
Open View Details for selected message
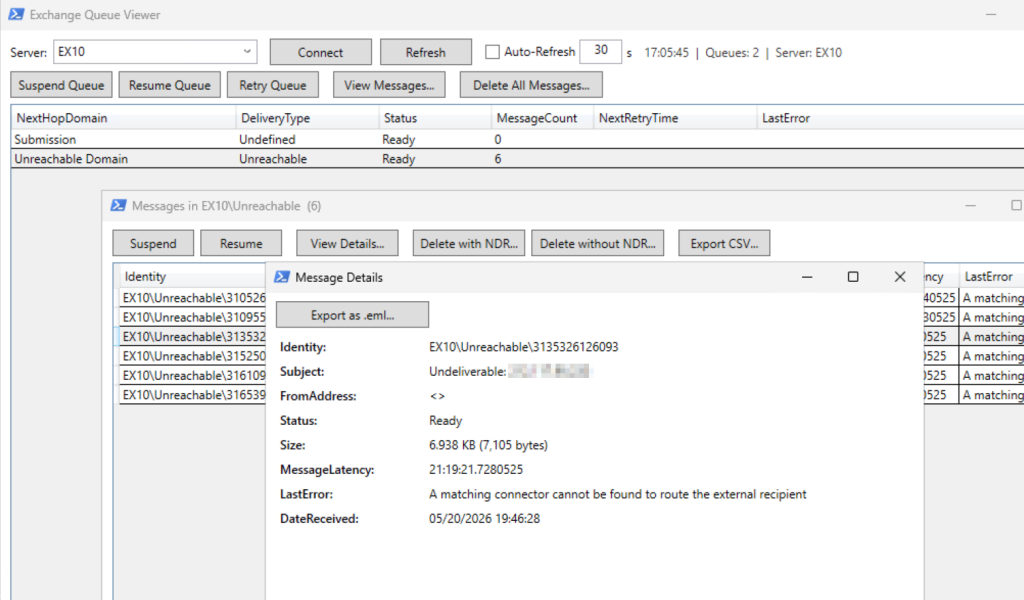point(347,244)
